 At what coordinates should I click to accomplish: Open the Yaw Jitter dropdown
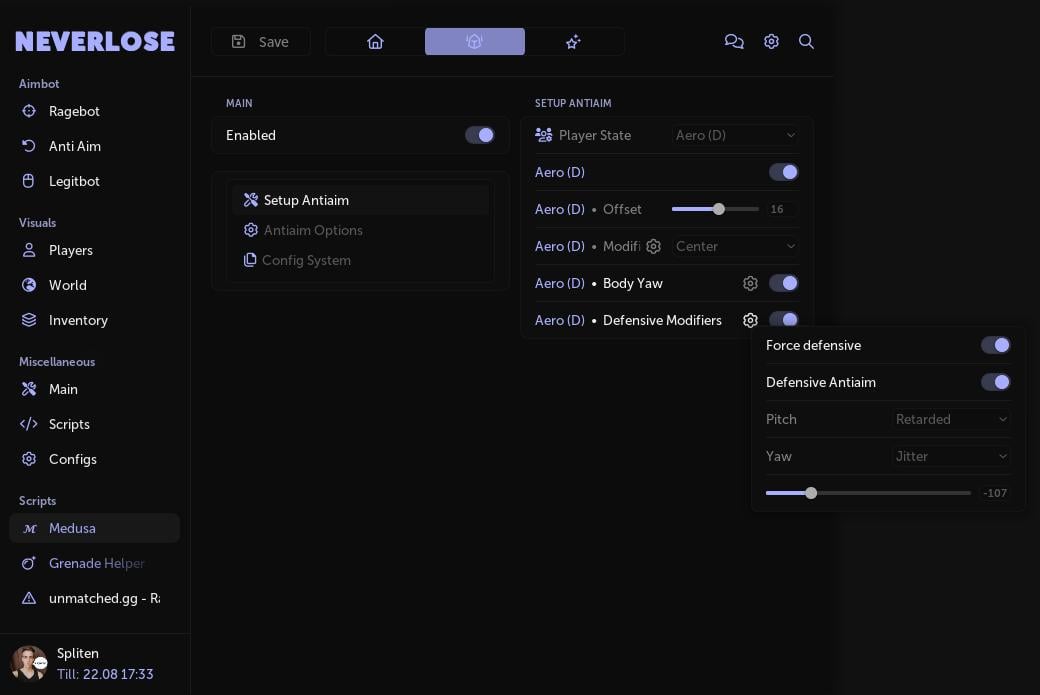[950, 456]
